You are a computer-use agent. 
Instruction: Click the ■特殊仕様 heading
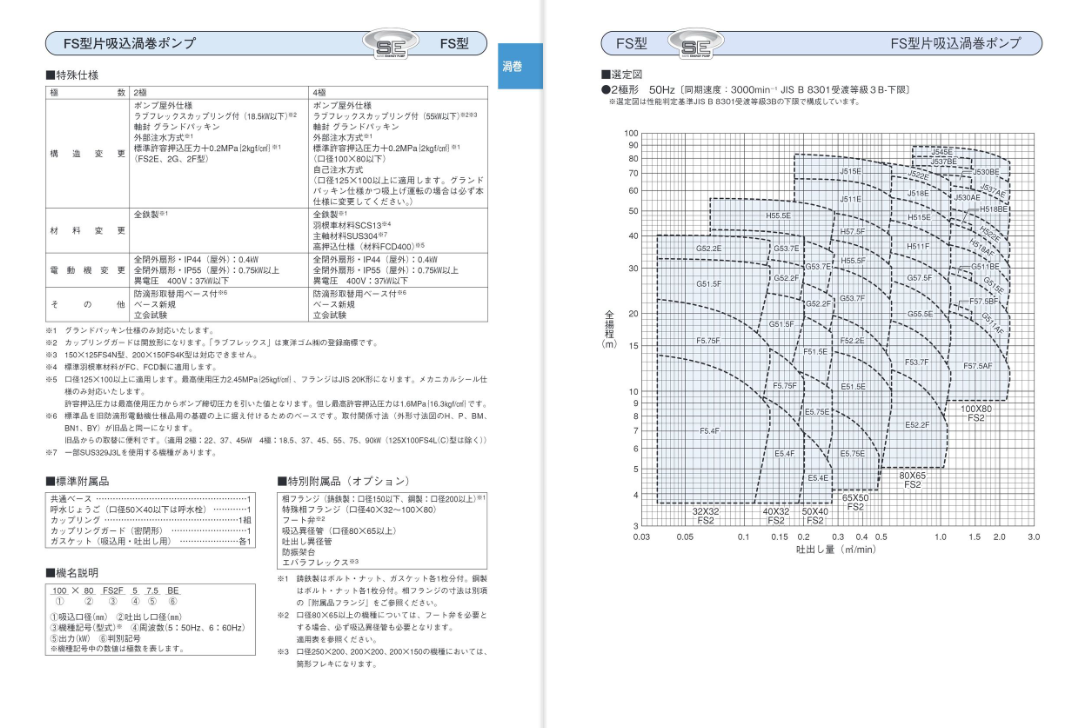click(x=72, y=75)
